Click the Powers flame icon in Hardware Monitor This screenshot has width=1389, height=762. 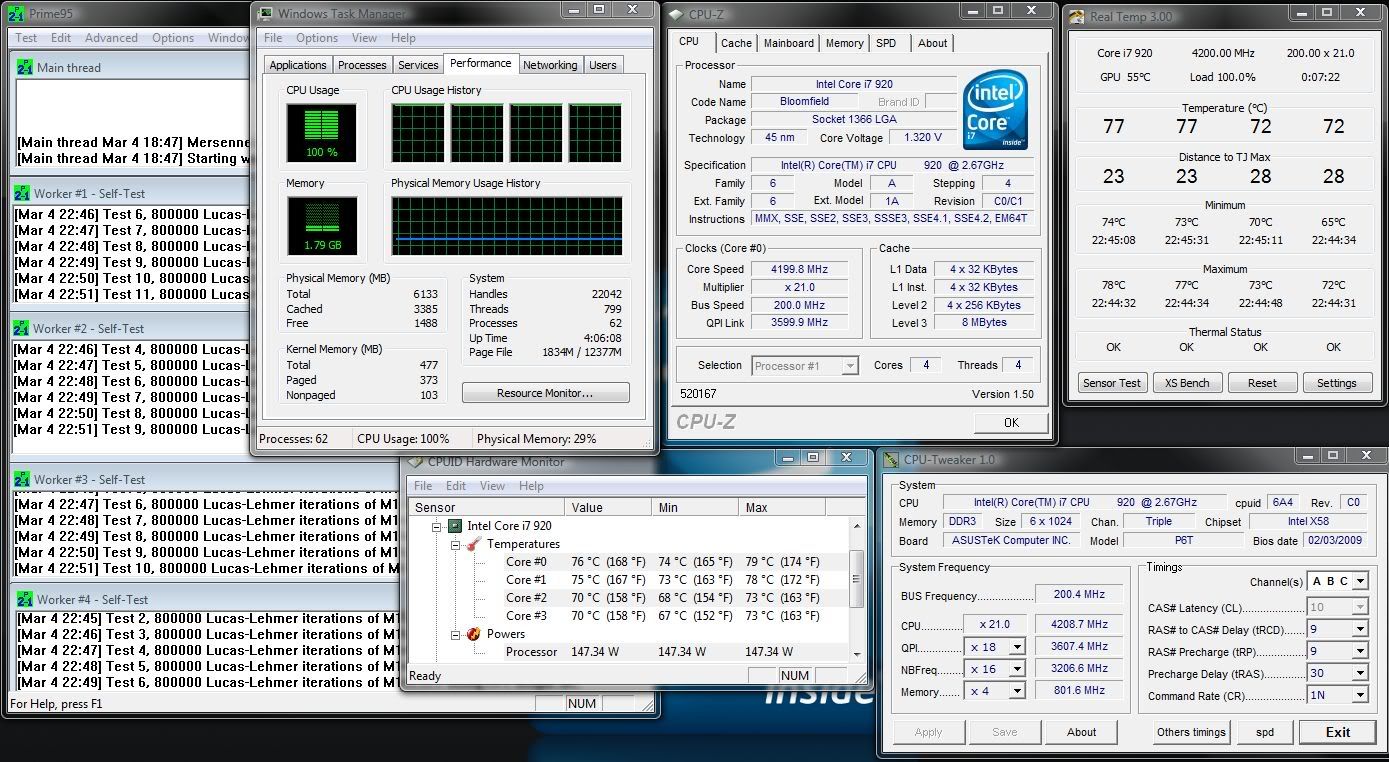point(473,633)
